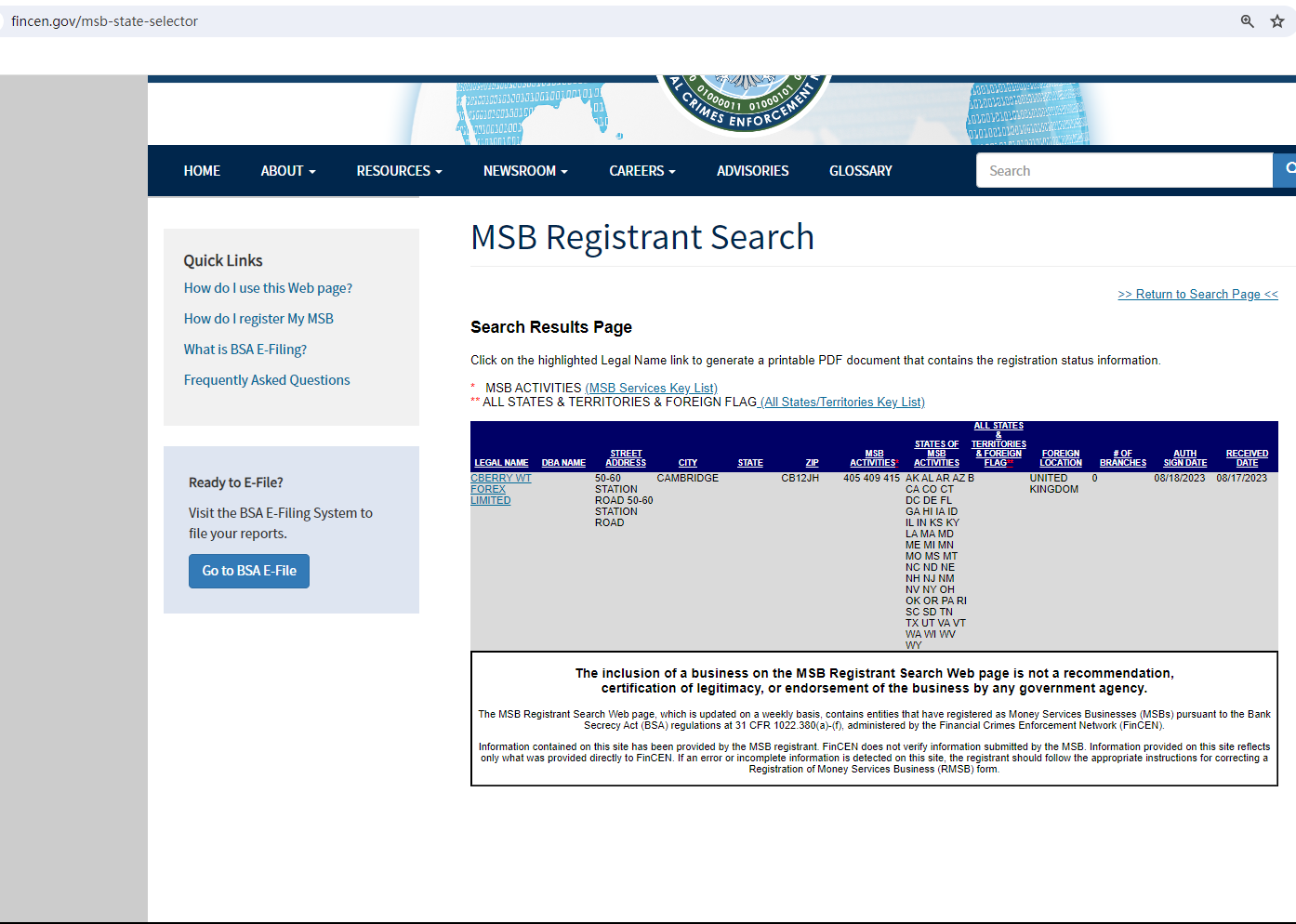Sort by STATES OF MSB ACTIVITIES header
This screenshot has height=924, width=1296.
[x=936, y=454]
